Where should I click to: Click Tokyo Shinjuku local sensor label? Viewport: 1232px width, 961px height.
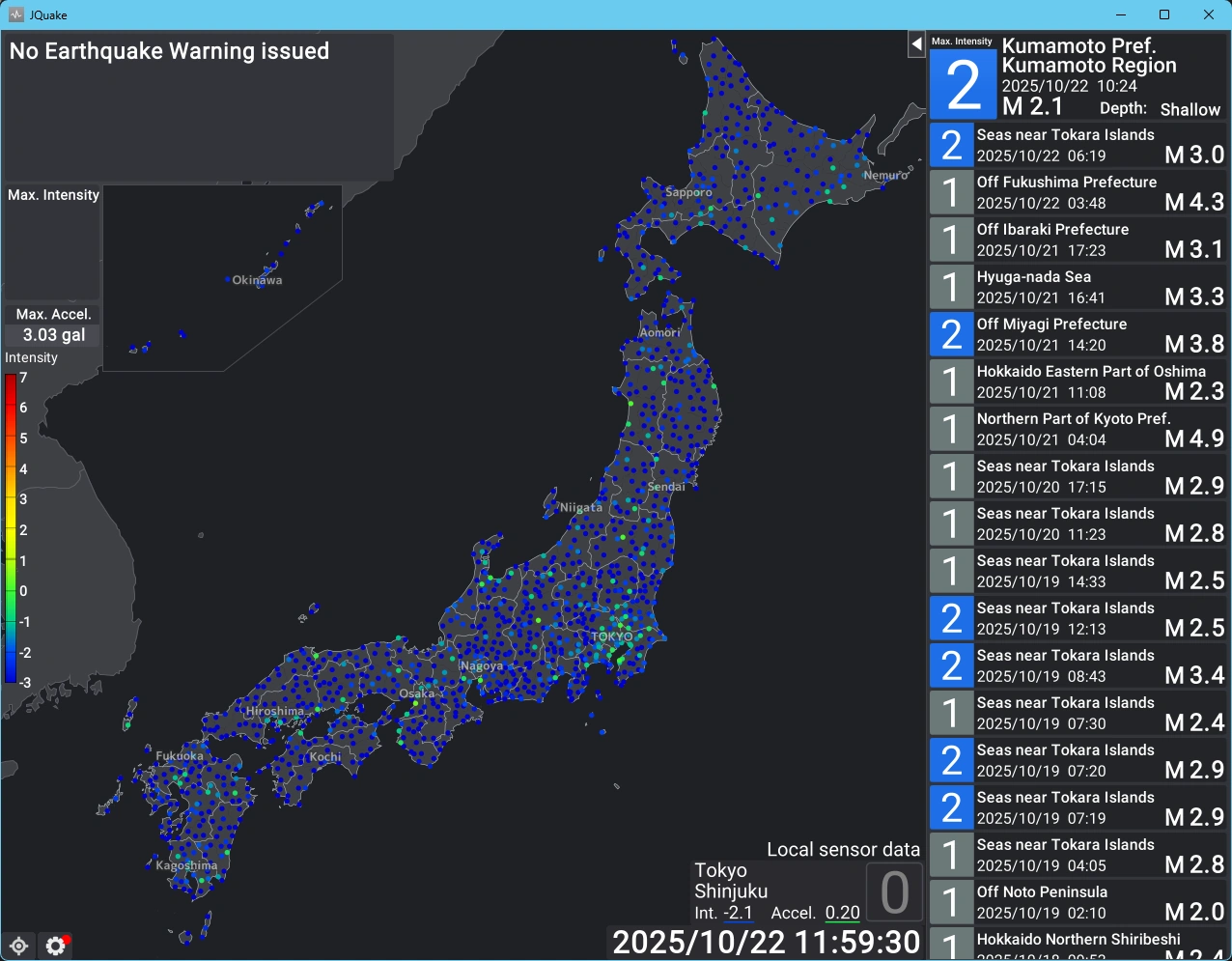point(731,881)
